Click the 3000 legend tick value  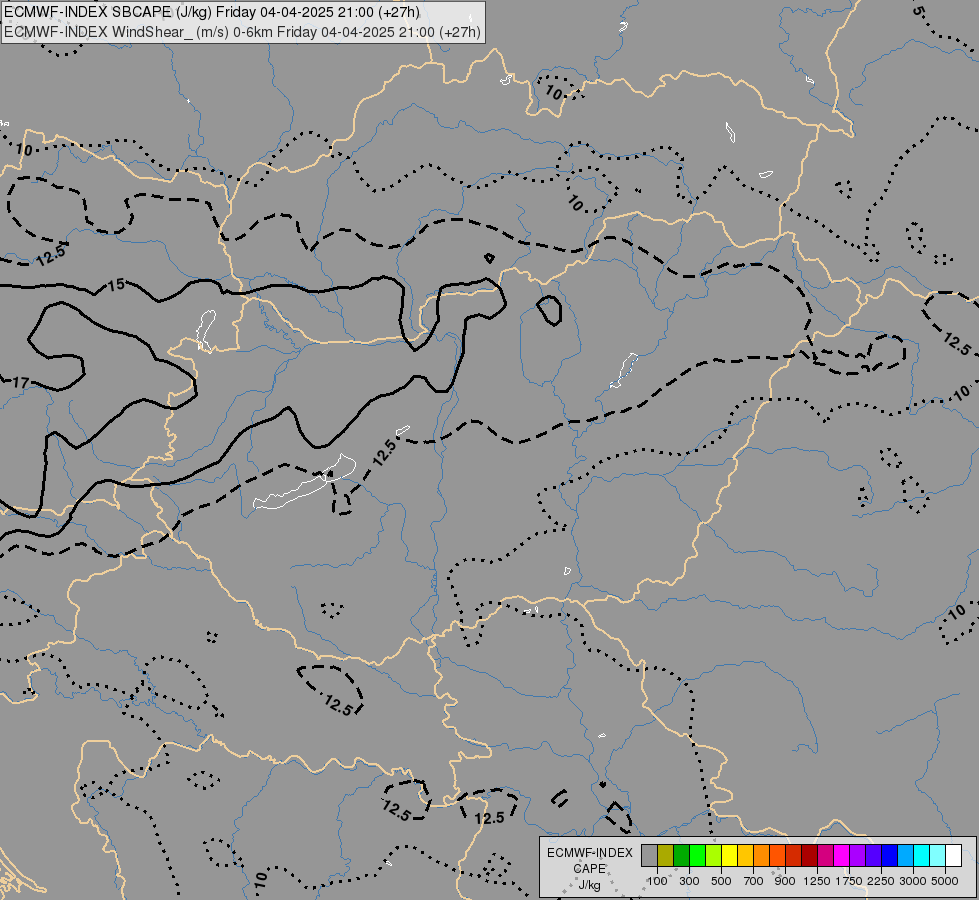point(913,881)
